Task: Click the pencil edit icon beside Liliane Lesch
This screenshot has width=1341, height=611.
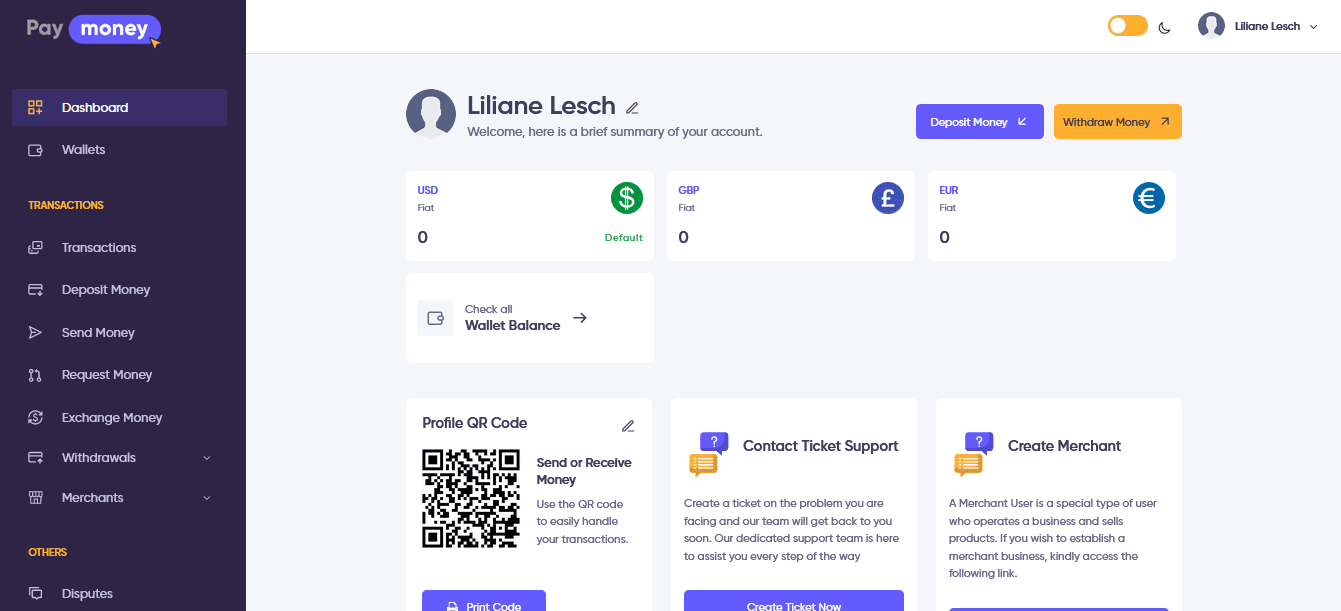Action: point(632,107)
